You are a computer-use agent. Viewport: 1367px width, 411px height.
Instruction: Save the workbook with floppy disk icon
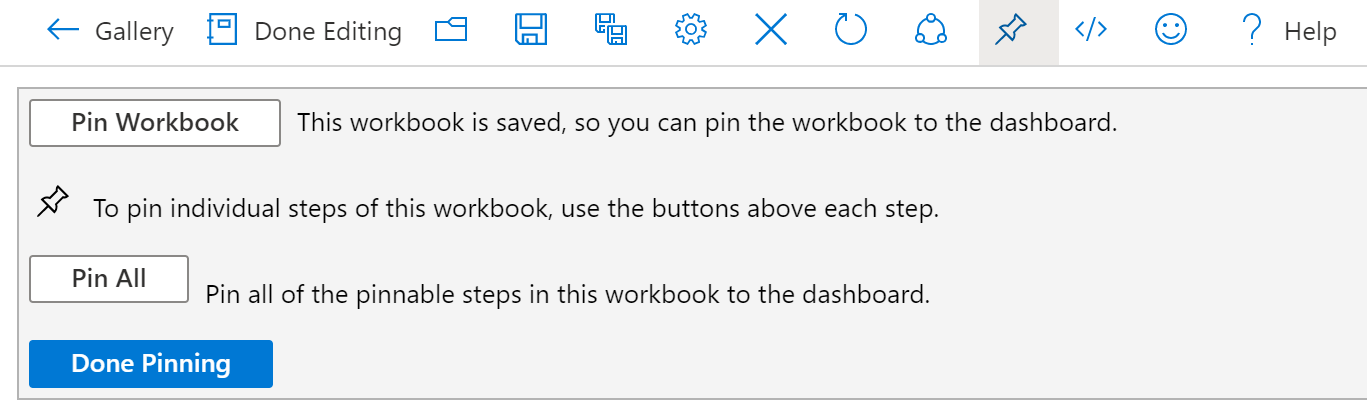[x=531, y=31]
